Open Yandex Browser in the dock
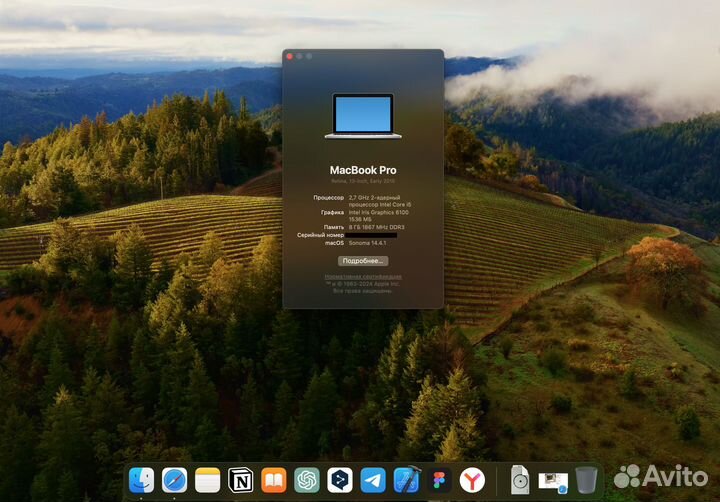This screenshot has height=502, width=720. click(x=472, y=480)
